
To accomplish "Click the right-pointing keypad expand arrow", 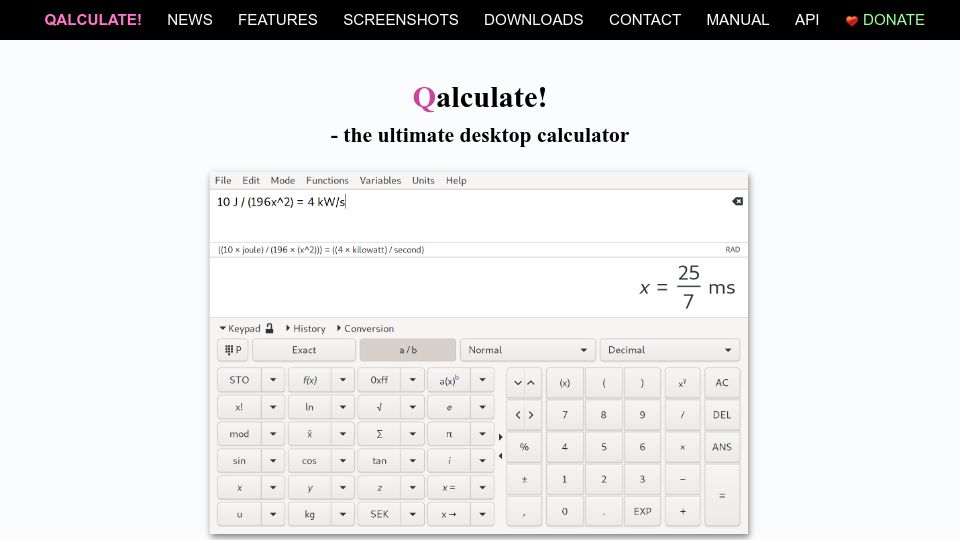I will point(501,437).
